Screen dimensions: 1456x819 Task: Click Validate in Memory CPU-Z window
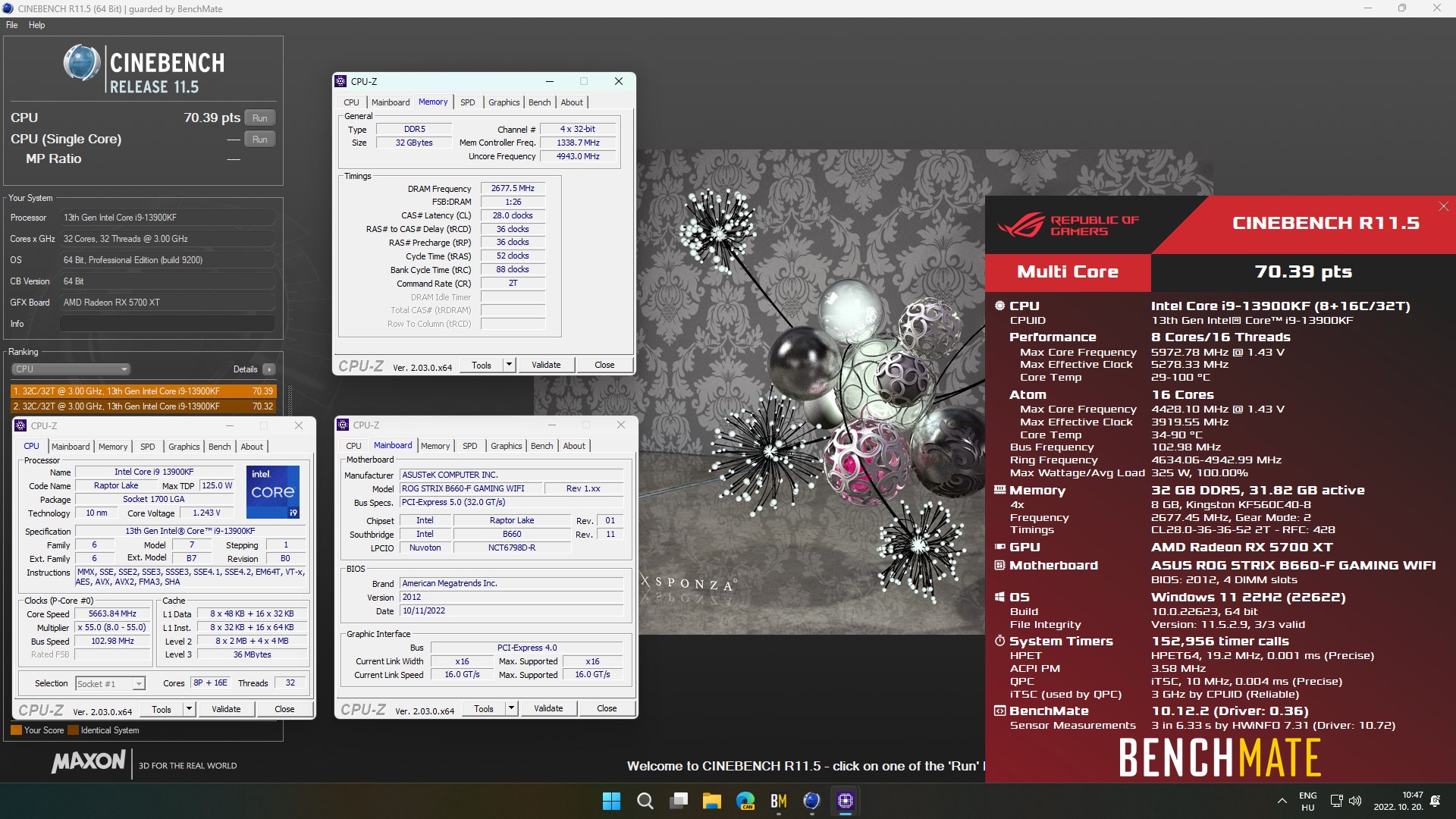coord(546,365)
